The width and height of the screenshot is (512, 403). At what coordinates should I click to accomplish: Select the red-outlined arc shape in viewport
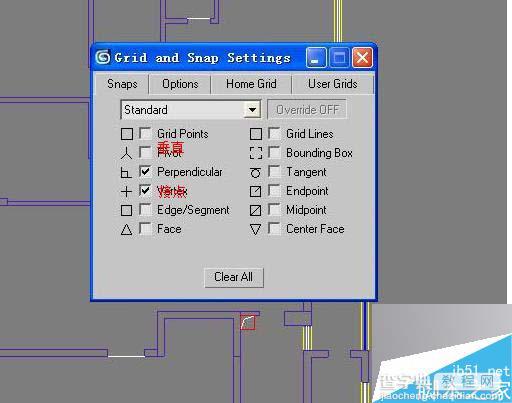coord(248,322)
